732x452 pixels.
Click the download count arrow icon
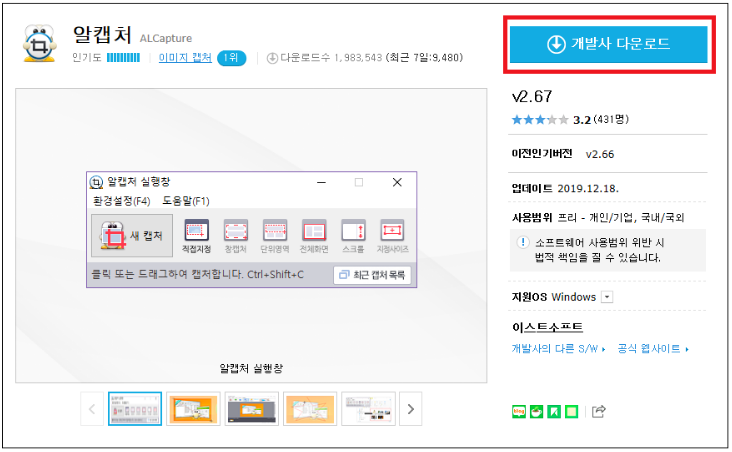[272, 58]
